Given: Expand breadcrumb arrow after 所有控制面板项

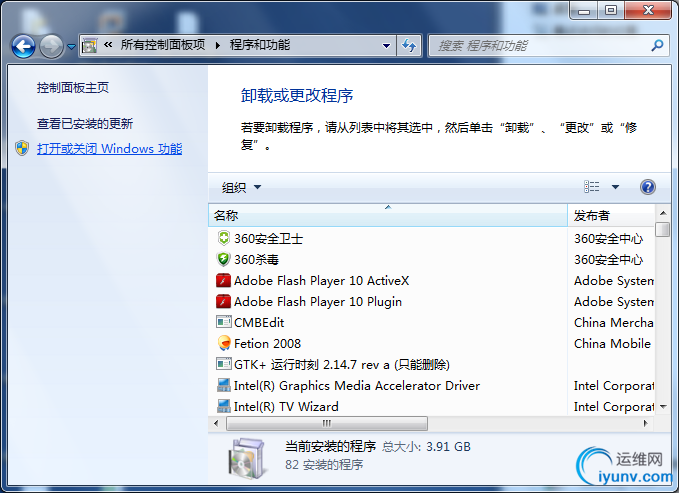Looking at the screenshot, I should pos(218,45).
